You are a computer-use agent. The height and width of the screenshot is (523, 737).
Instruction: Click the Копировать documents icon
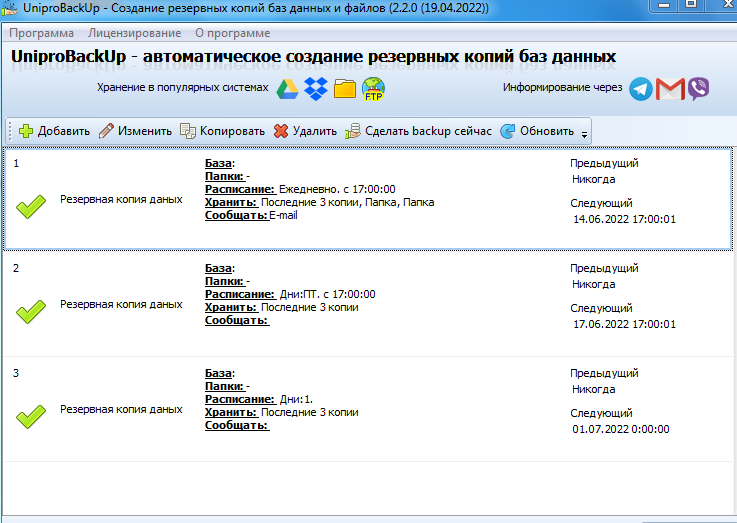(x=188, y=131)
